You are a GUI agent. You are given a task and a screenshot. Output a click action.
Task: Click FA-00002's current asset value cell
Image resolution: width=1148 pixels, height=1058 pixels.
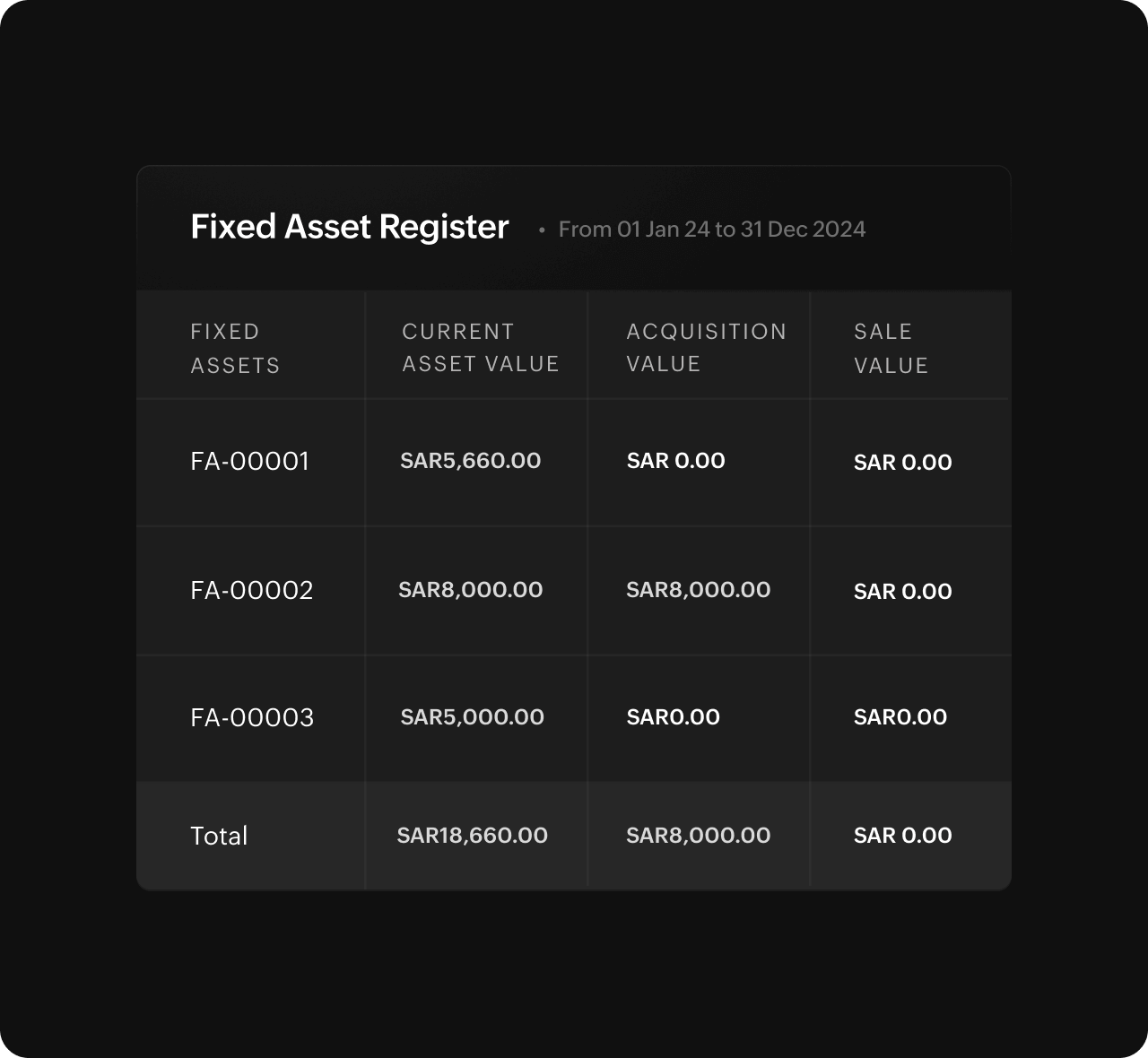pos(470,590)
